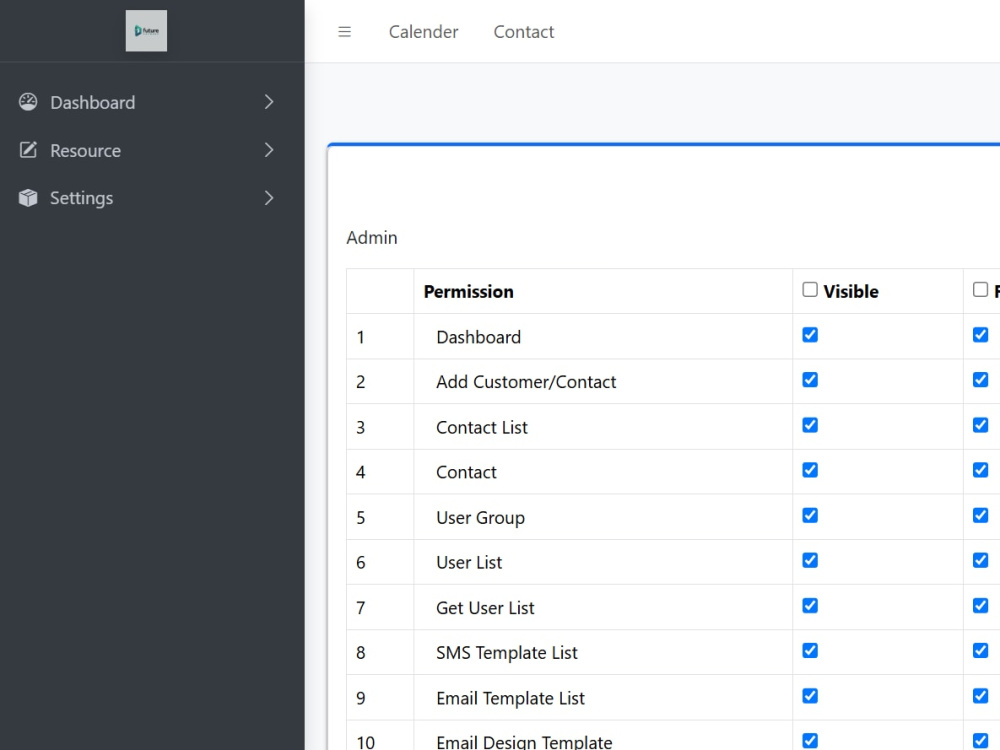Uncheck Visible for Contact List
The height and width of the screenshot is (750, 1000).
tap(810, 425)
